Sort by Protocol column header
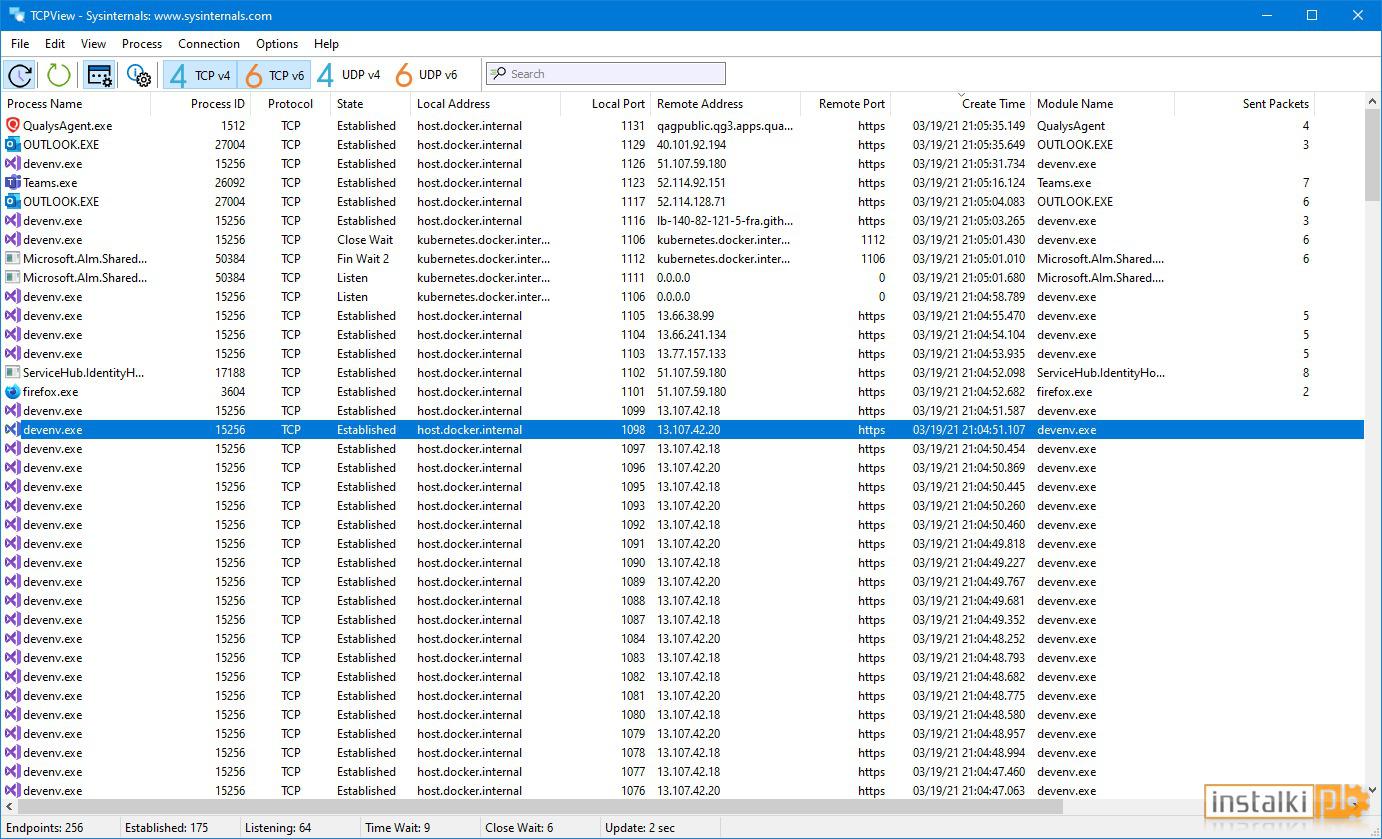The width and height of the screenshot is (1382, 839). (x=290, y=104)
